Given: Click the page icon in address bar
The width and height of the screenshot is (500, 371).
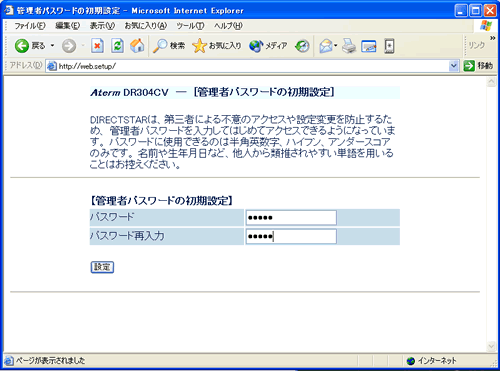Looking at the screenshot, I should (x=52, y=66).
